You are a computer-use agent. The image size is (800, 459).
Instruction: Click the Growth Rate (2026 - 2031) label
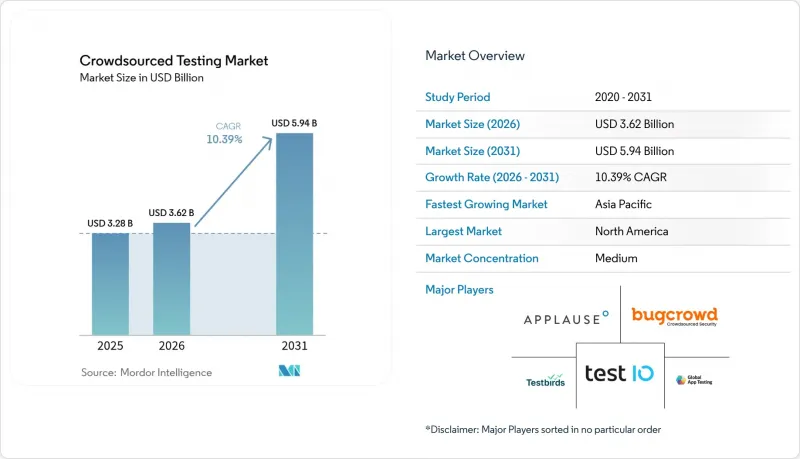[492, 177]
